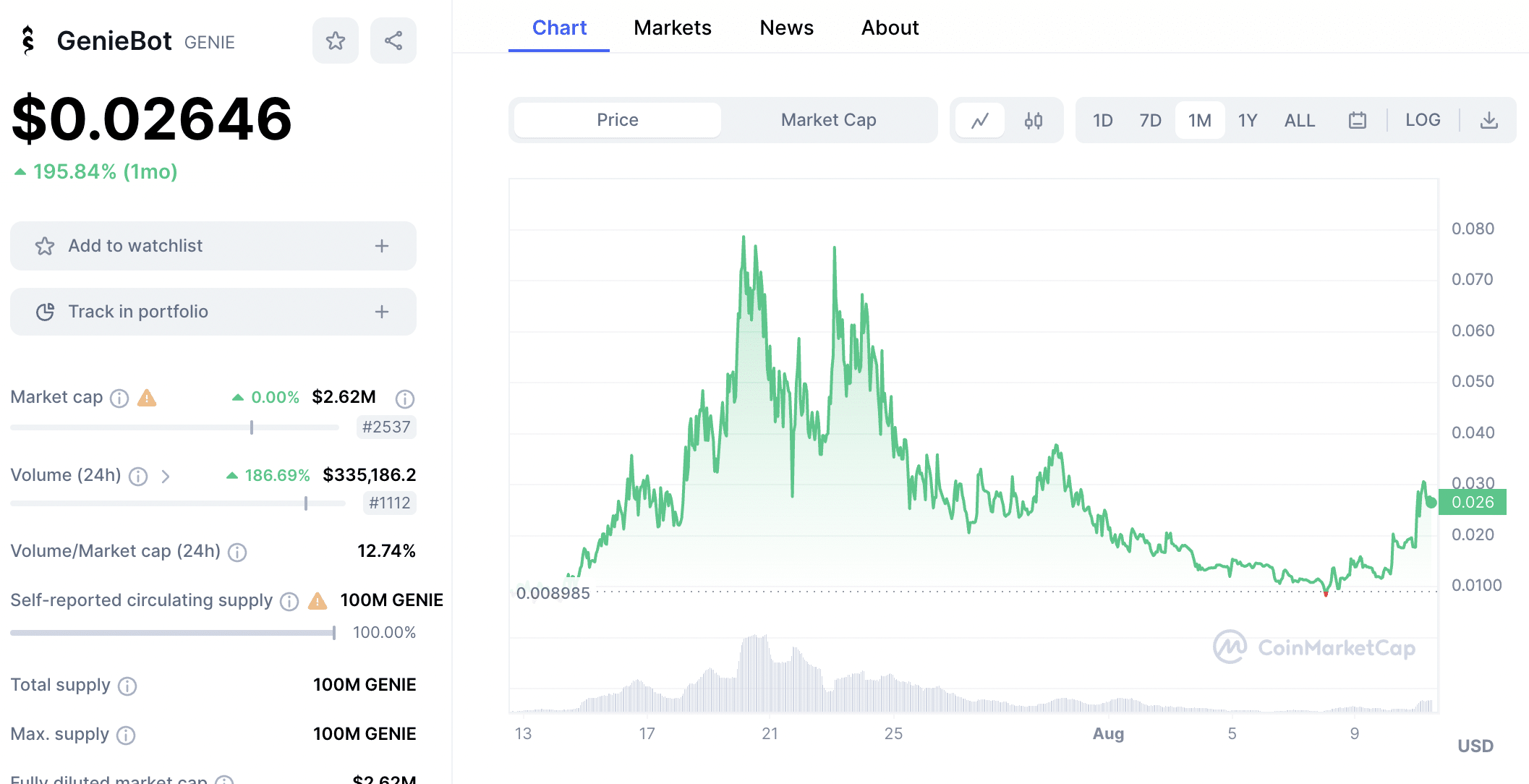Open the Chart tab

[559, 27]
